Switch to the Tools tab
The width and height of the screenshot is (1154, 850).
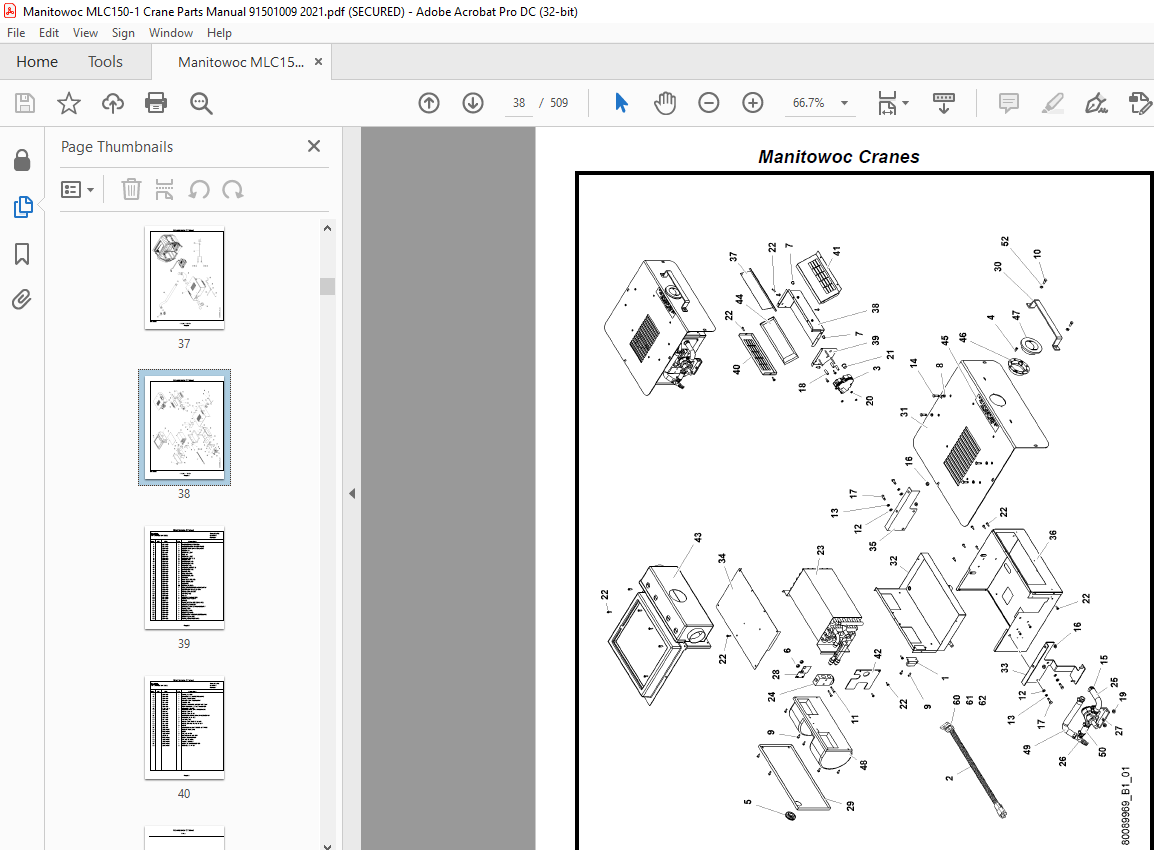tap(105, 62)
